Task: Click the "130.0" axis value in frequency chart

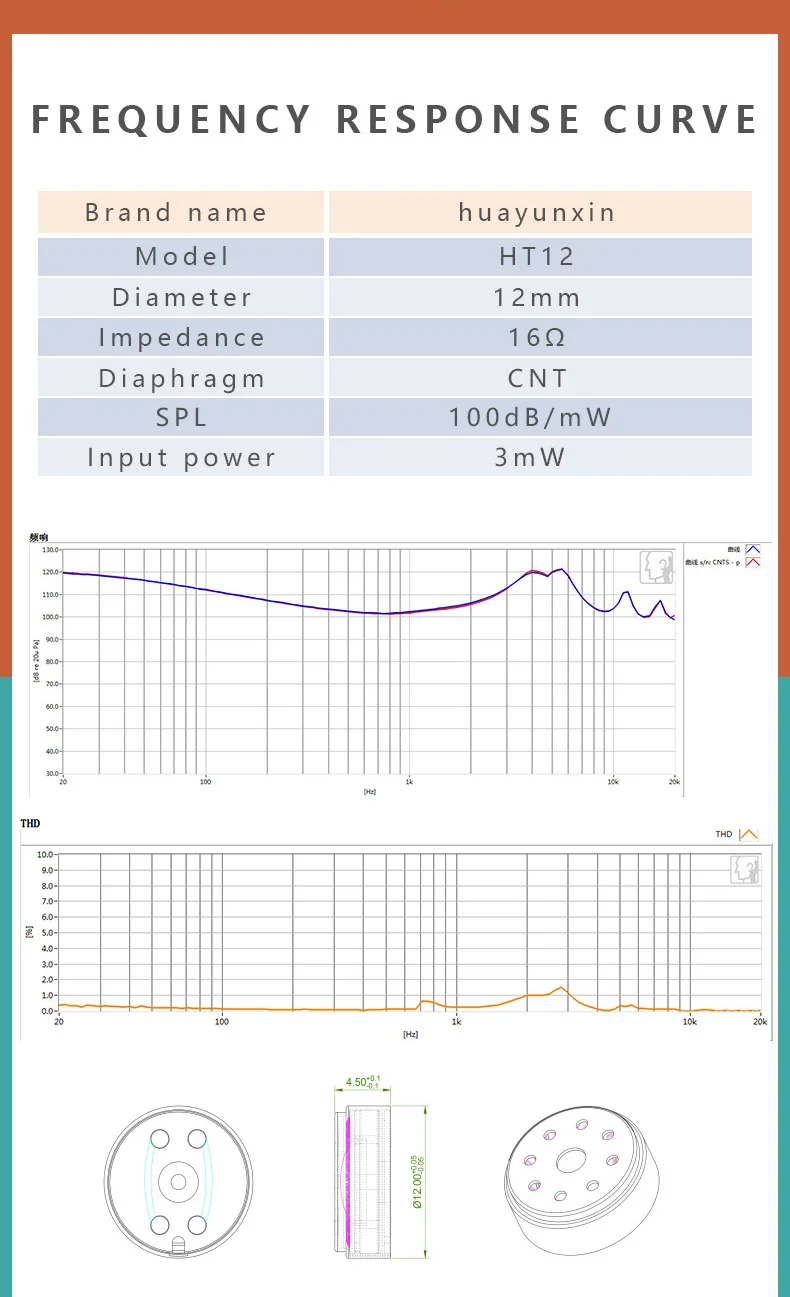Action: (50, 550)
